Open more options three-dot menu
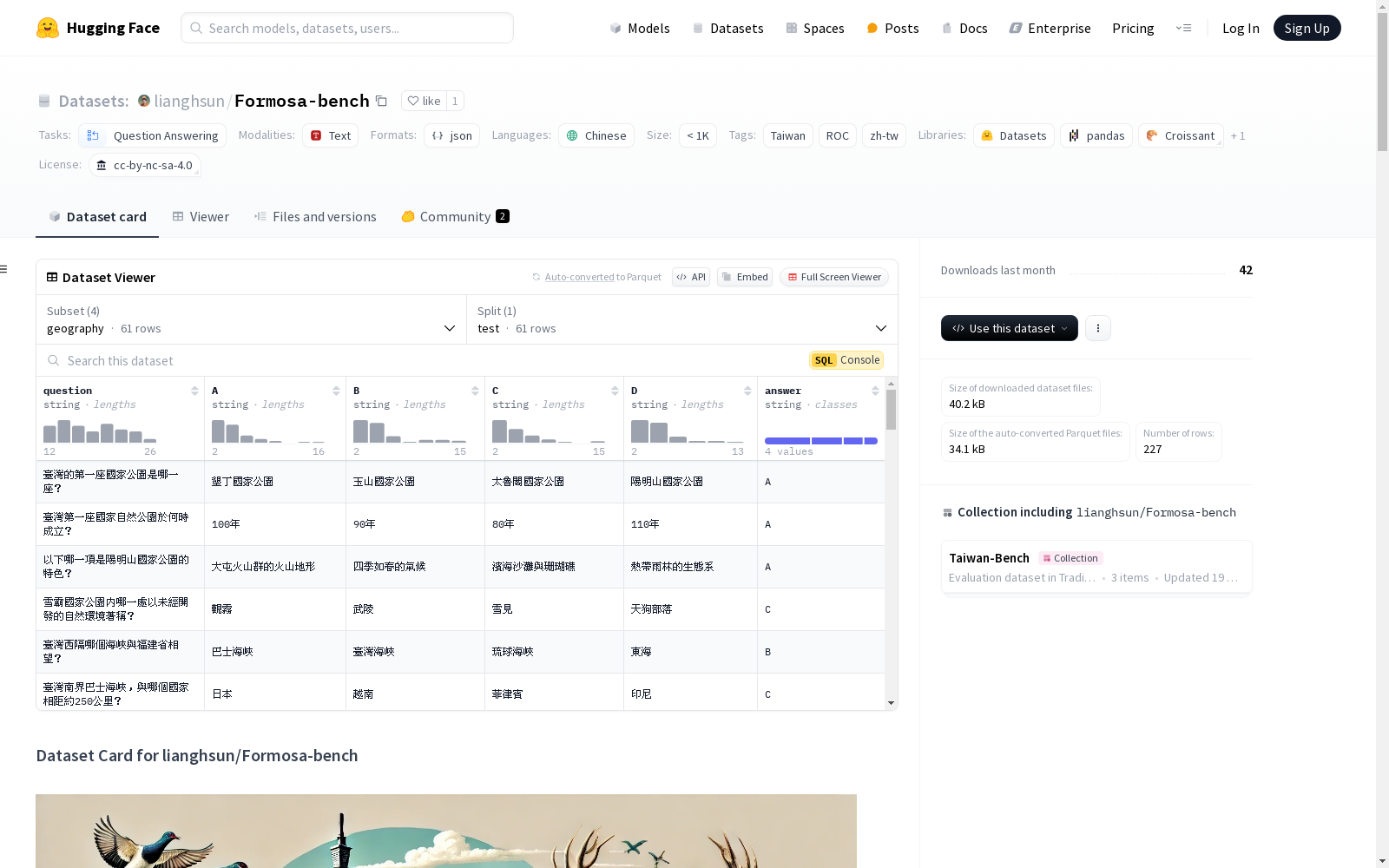The width and height of the screenshot is (1389, 868). click(x=1098, y=328)
